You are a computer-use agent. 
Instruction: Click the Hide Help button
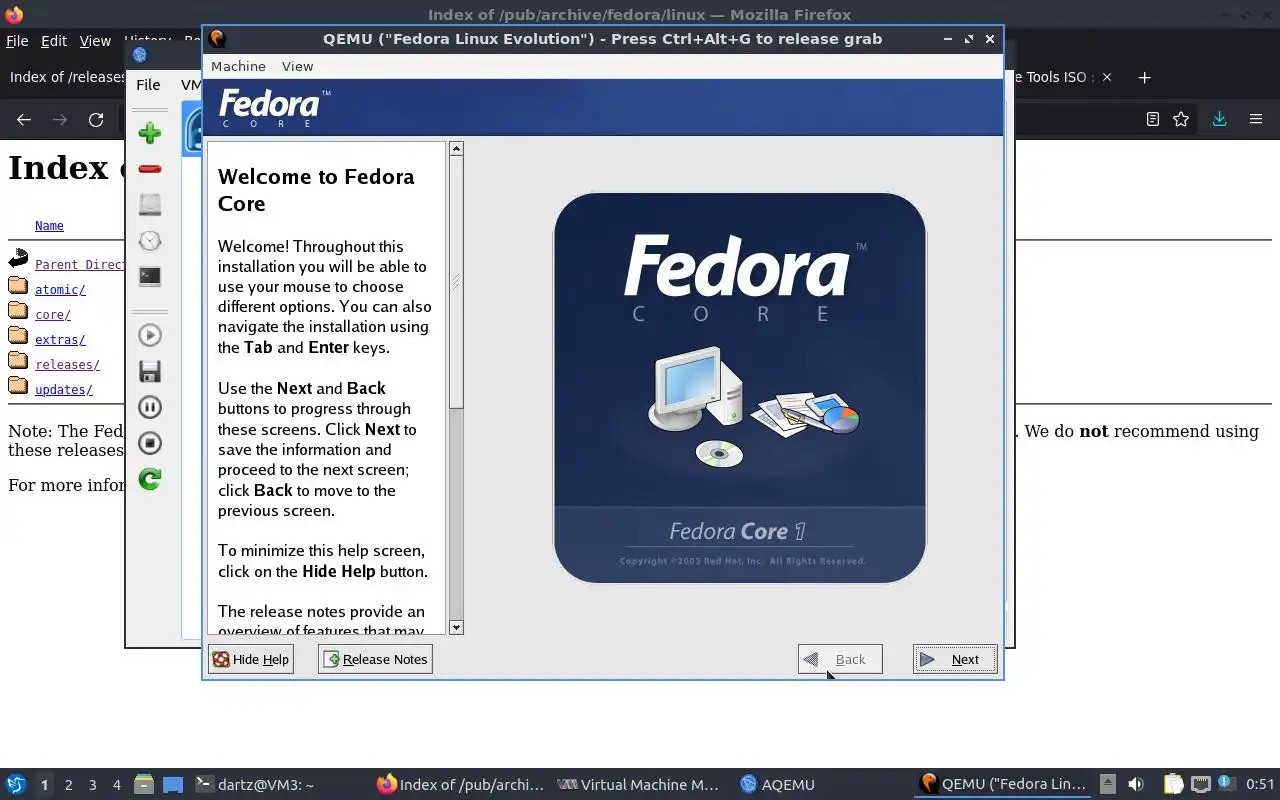tap(250, 659)
